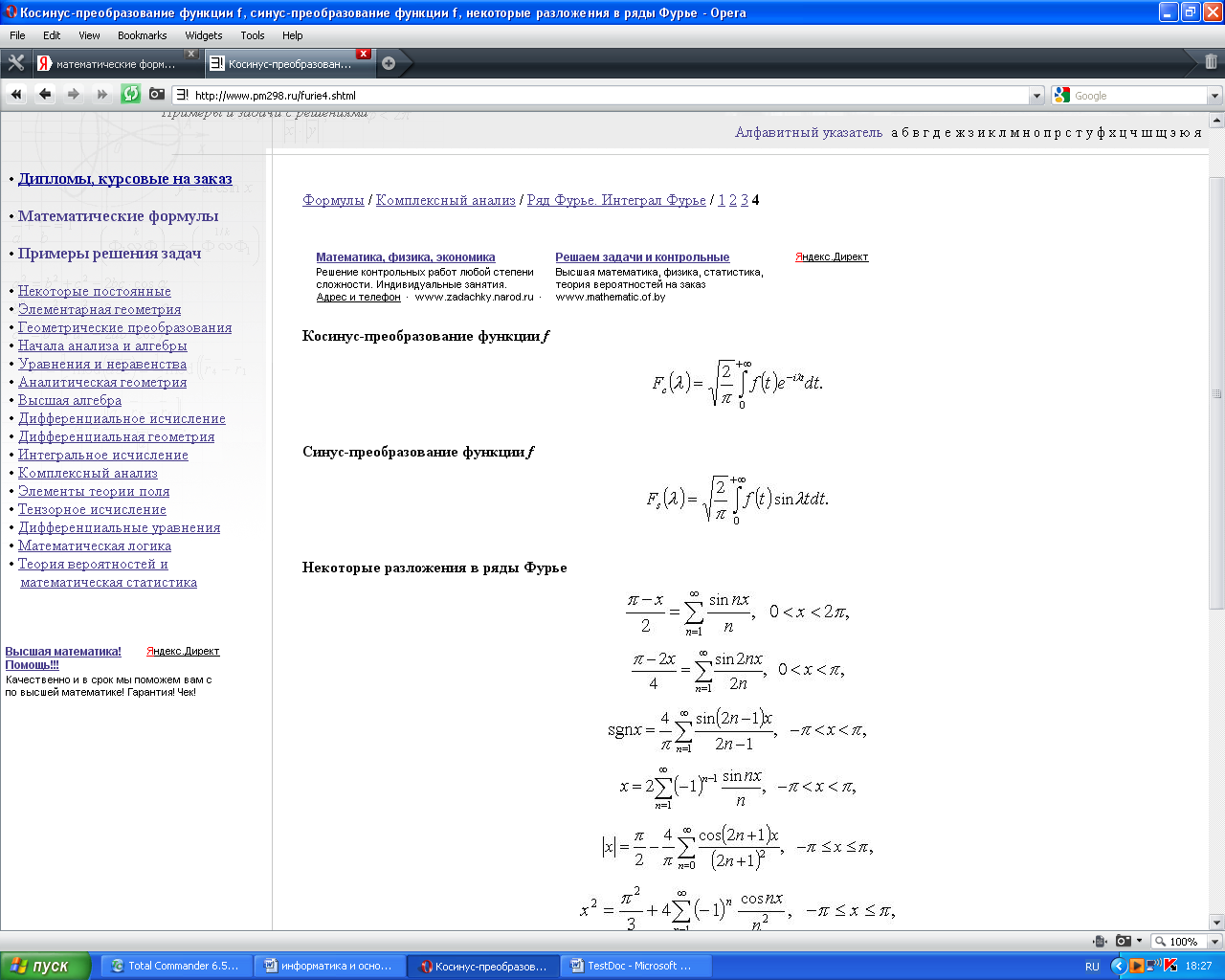The height and width of the screenshot is (980, 1225).
Task: Open the Opera panels wrench icon
Action: [15, 63]
